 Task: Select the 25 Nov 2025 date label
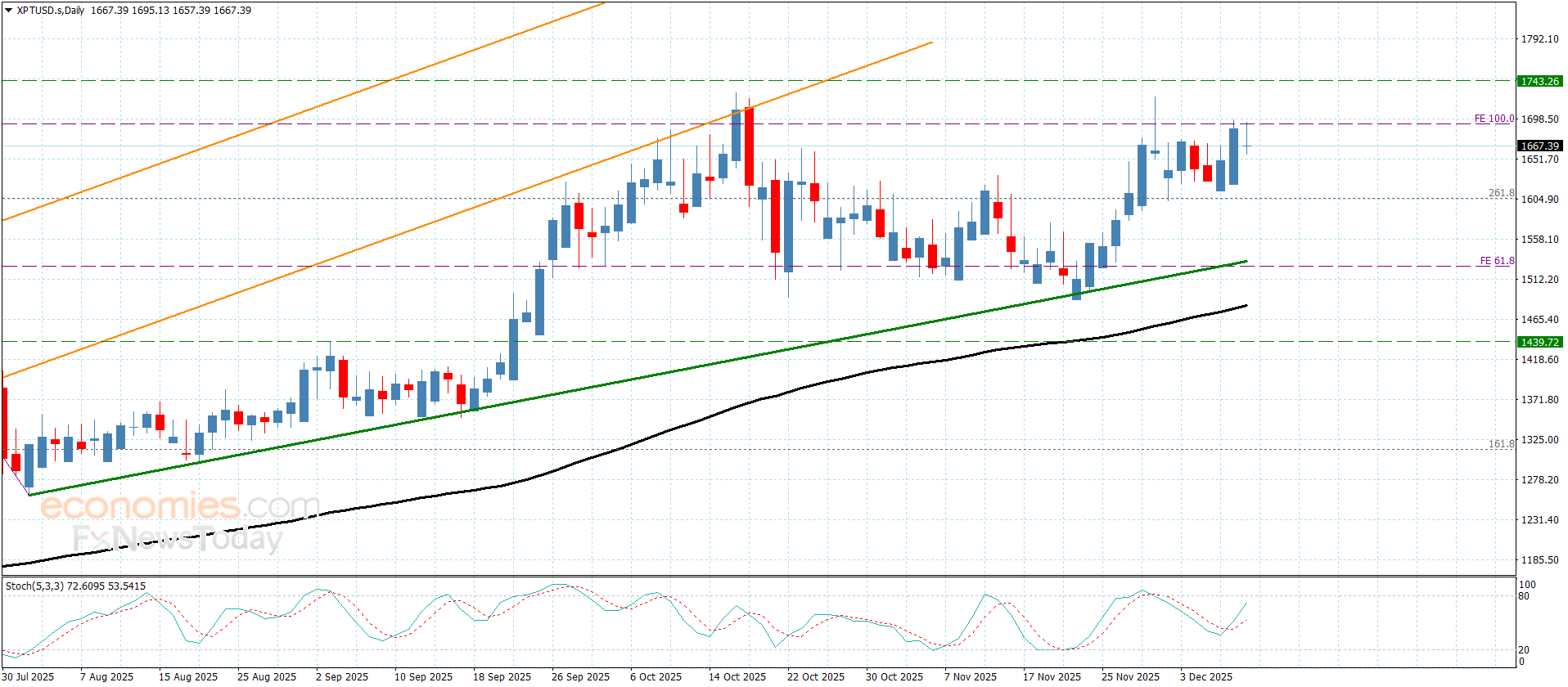1131,676
